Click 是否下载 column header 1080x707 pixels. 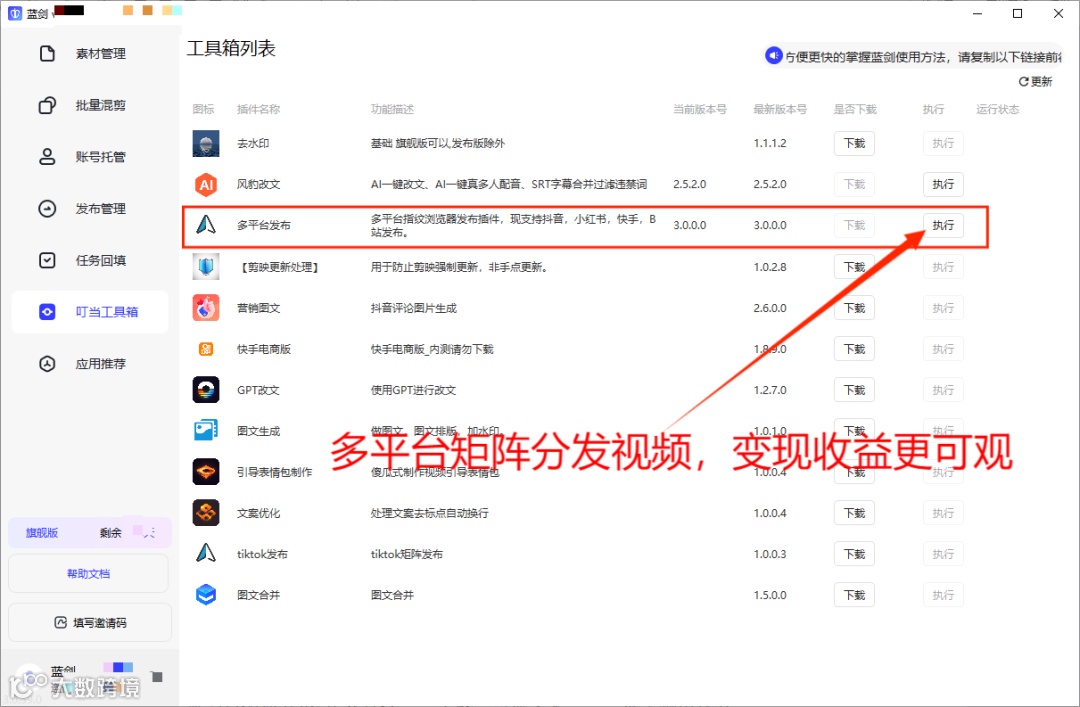[855, 109]
